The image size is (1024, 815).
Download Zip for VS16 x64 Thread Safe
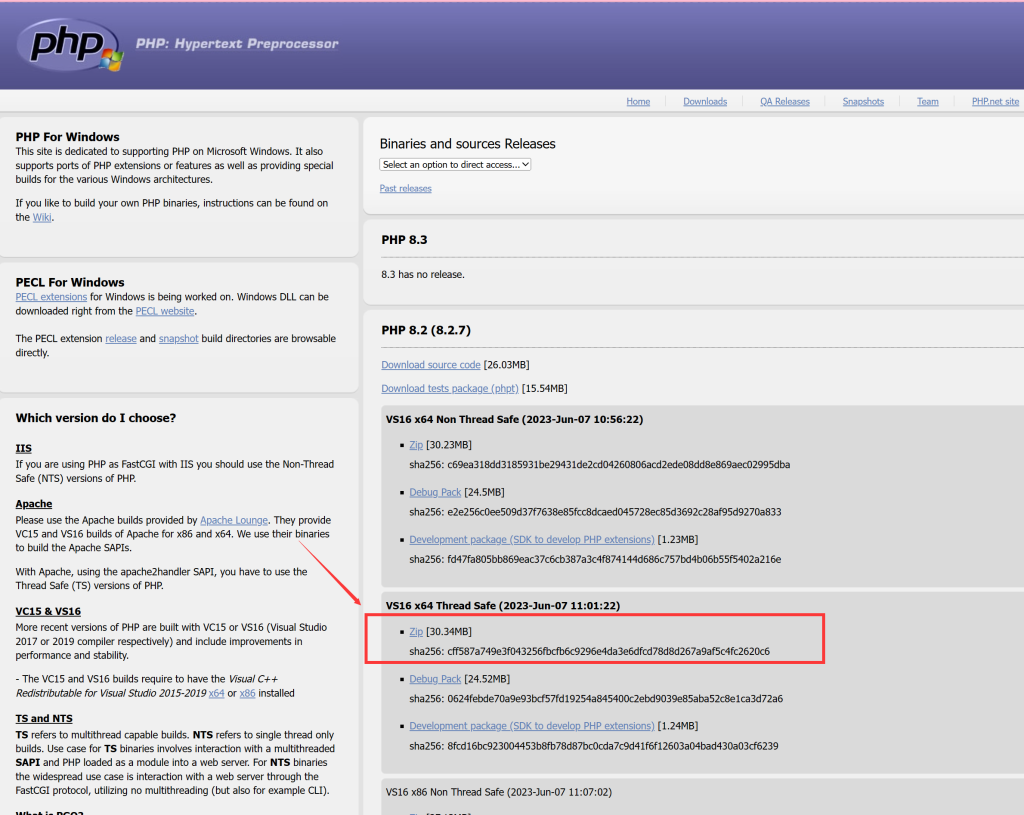coord(416,631)
